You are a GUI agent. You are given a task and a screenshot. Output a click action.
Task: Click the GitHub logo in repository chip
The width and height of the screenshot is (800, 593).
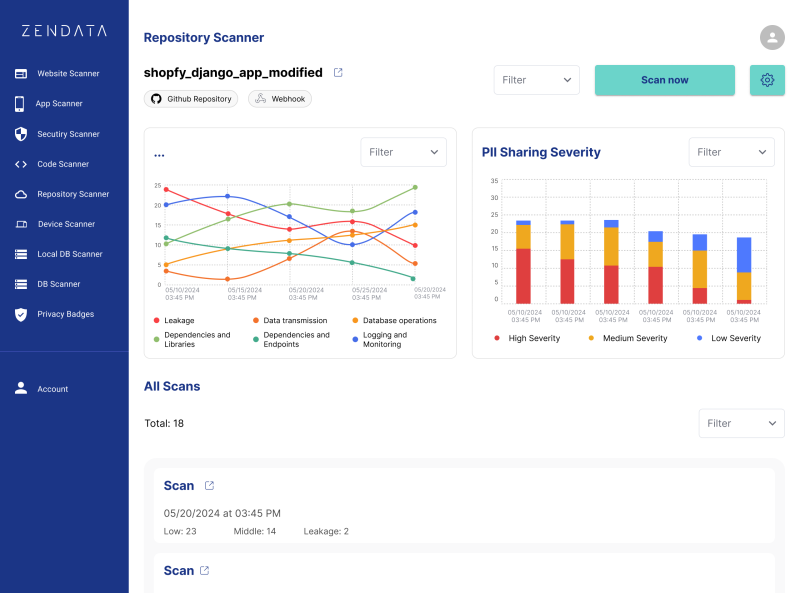point(156,98)
